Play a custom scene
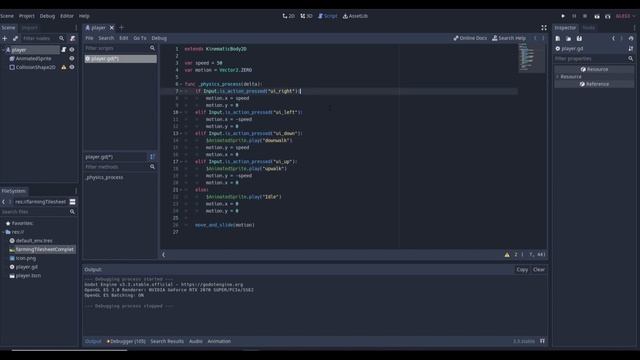This screenshot has width=640, height=360. coord(608,16)
